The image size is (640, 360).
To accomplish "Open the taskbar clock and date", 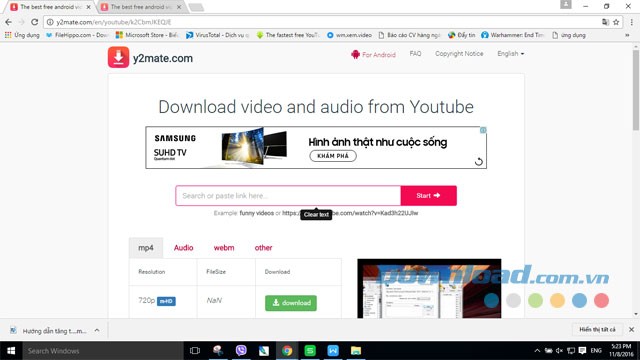I will (621, 351).
